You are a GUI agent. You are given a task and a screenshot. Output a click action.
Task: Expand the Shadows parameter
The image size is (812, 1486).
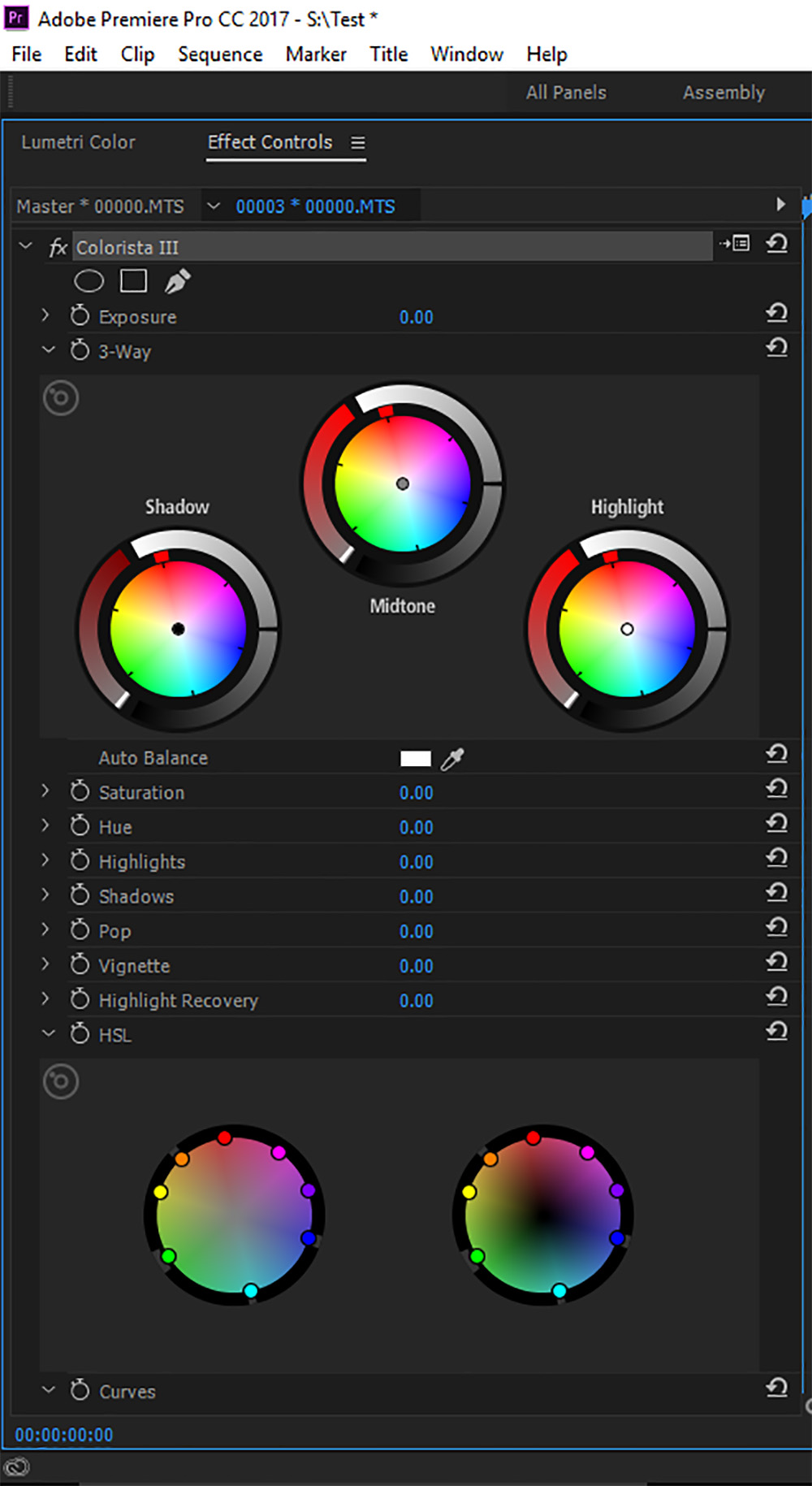click(x=45, y=895)
